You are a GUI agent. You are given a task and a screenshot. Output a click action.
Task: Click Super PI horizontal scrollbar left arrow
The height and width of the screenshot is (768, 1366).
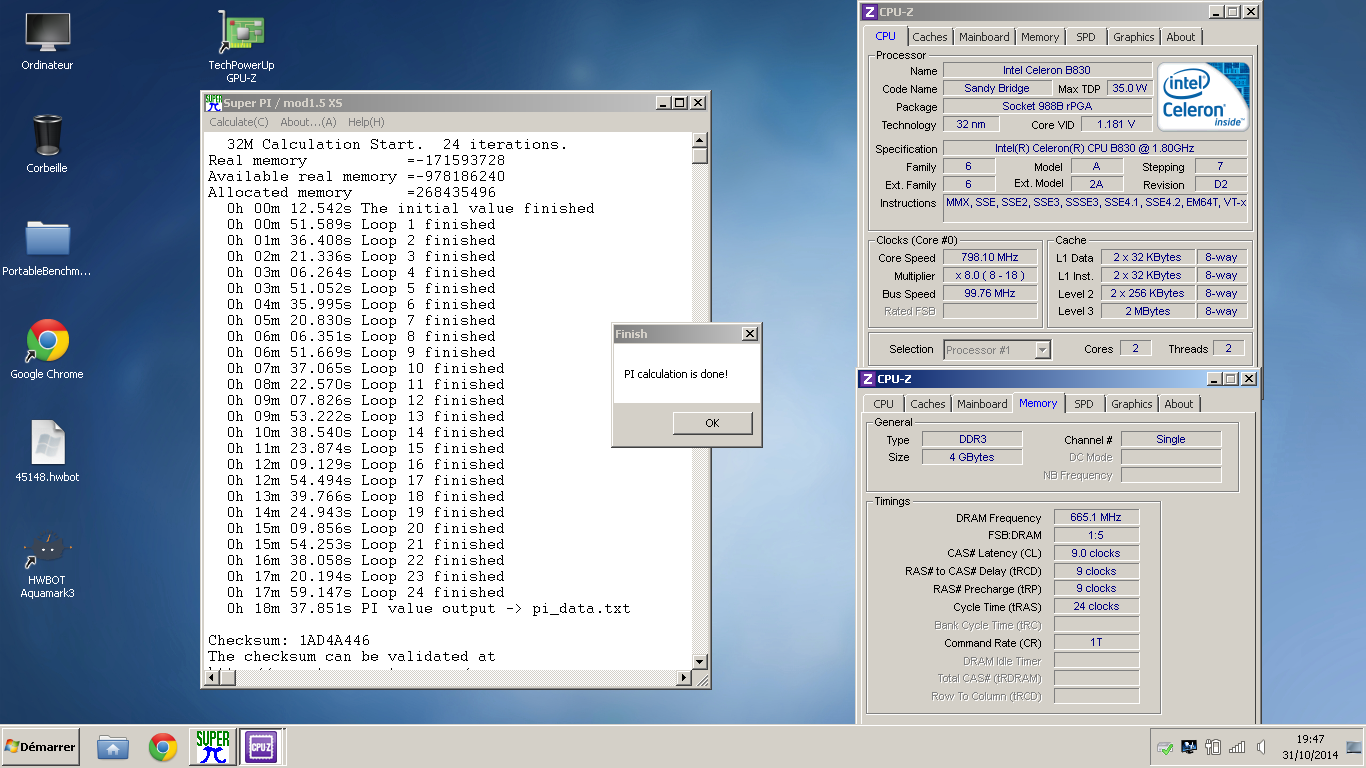click(x=211, y=678)
